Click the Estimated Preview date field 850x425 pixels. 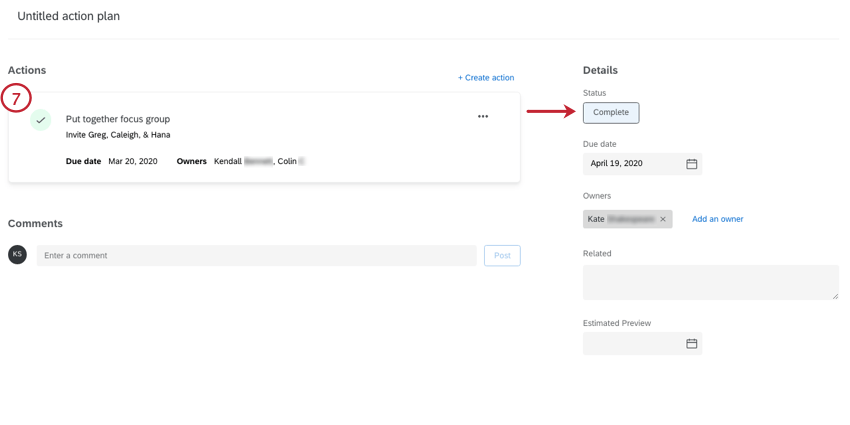[632, 344]
